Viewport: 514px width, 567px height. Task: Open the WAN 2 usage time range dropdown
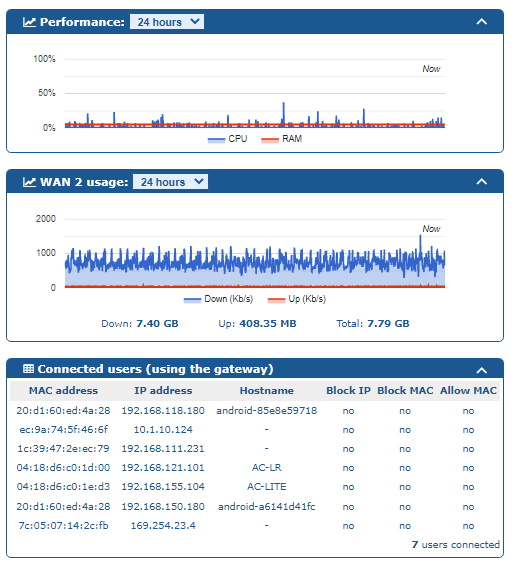pyautogui.click(x=170, y=182)
